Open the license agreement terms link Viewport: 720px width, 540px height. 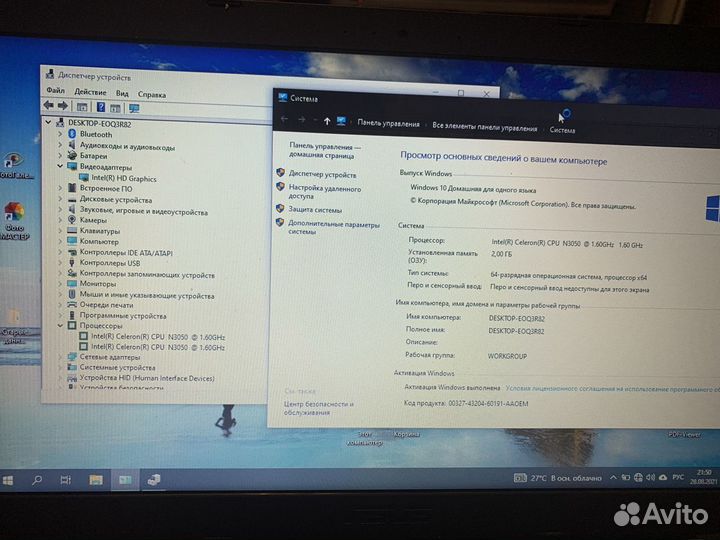coord(613,389)
